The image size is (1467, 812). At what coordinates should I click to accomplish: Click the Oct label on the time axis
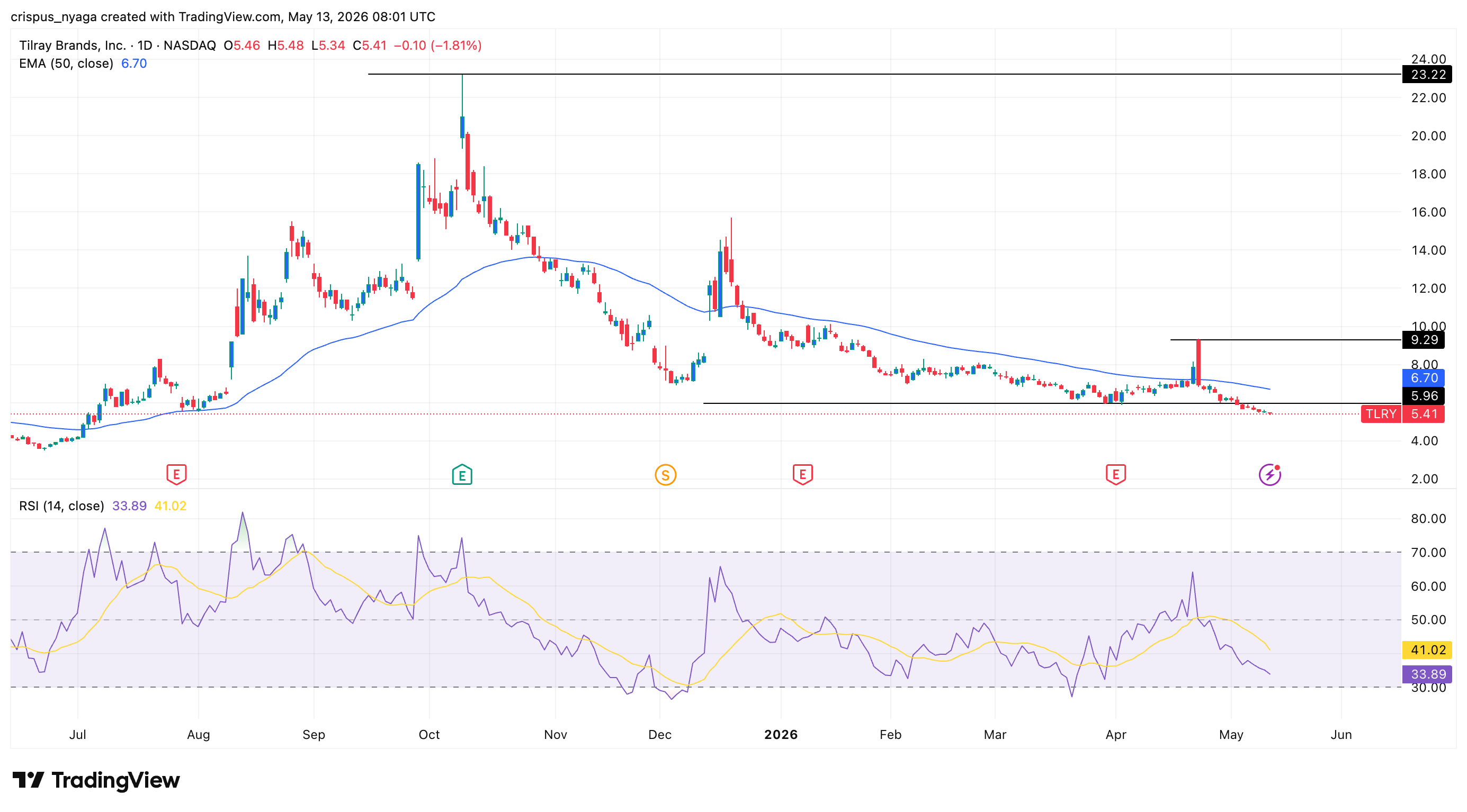click(429, 735)
